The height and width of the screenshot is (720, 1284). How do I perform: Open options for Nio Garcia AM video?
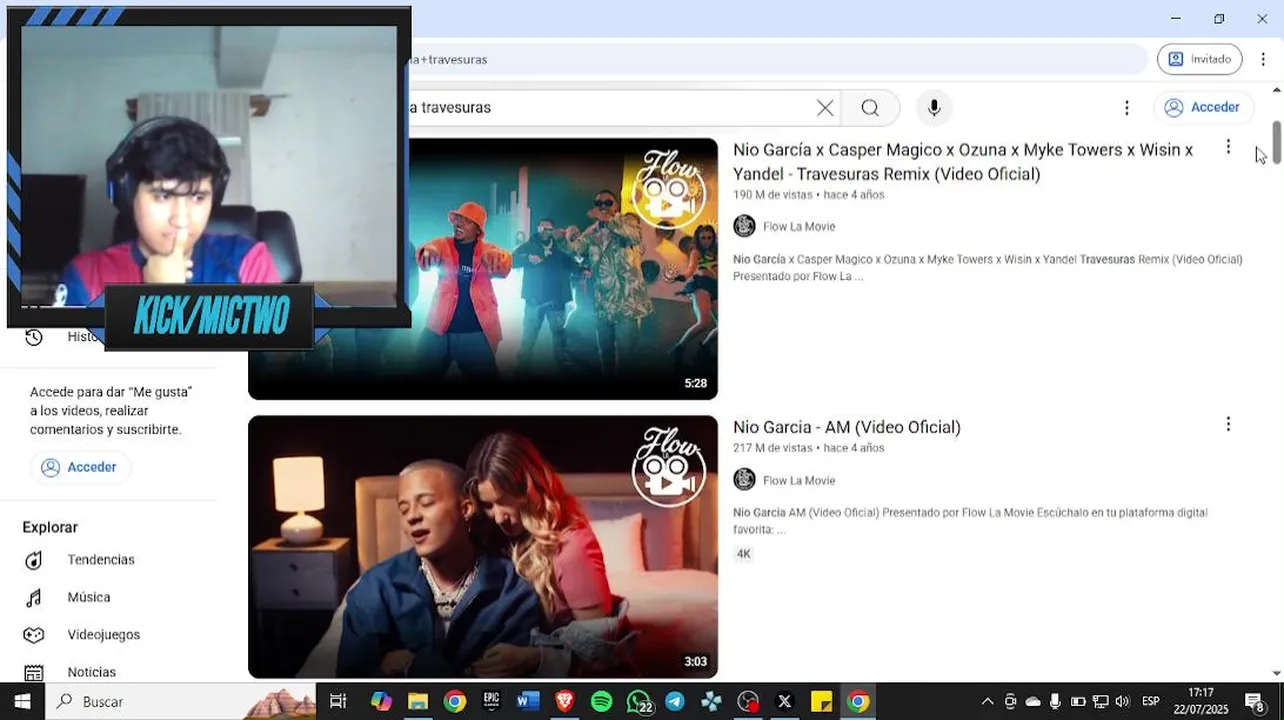pos(1228,425)
